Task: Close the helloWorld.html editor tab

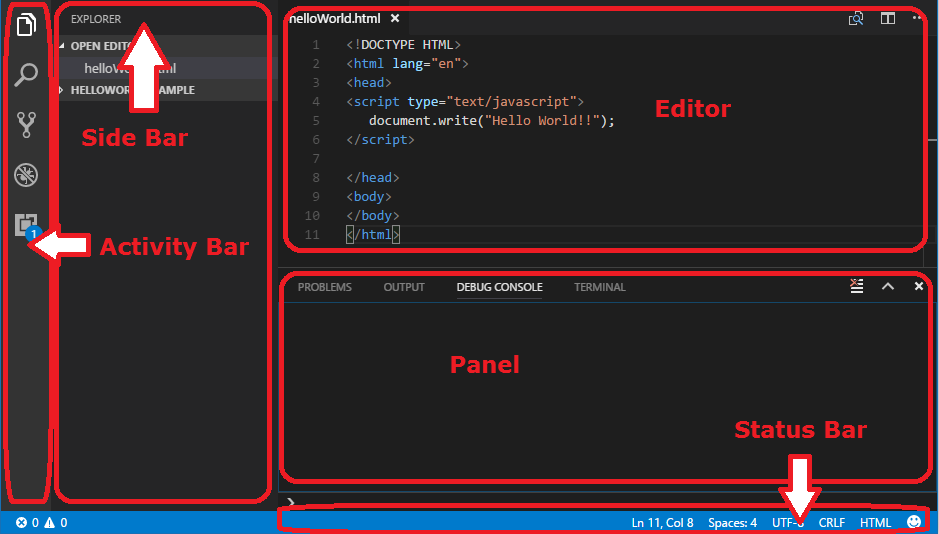Action: (395, 19)
